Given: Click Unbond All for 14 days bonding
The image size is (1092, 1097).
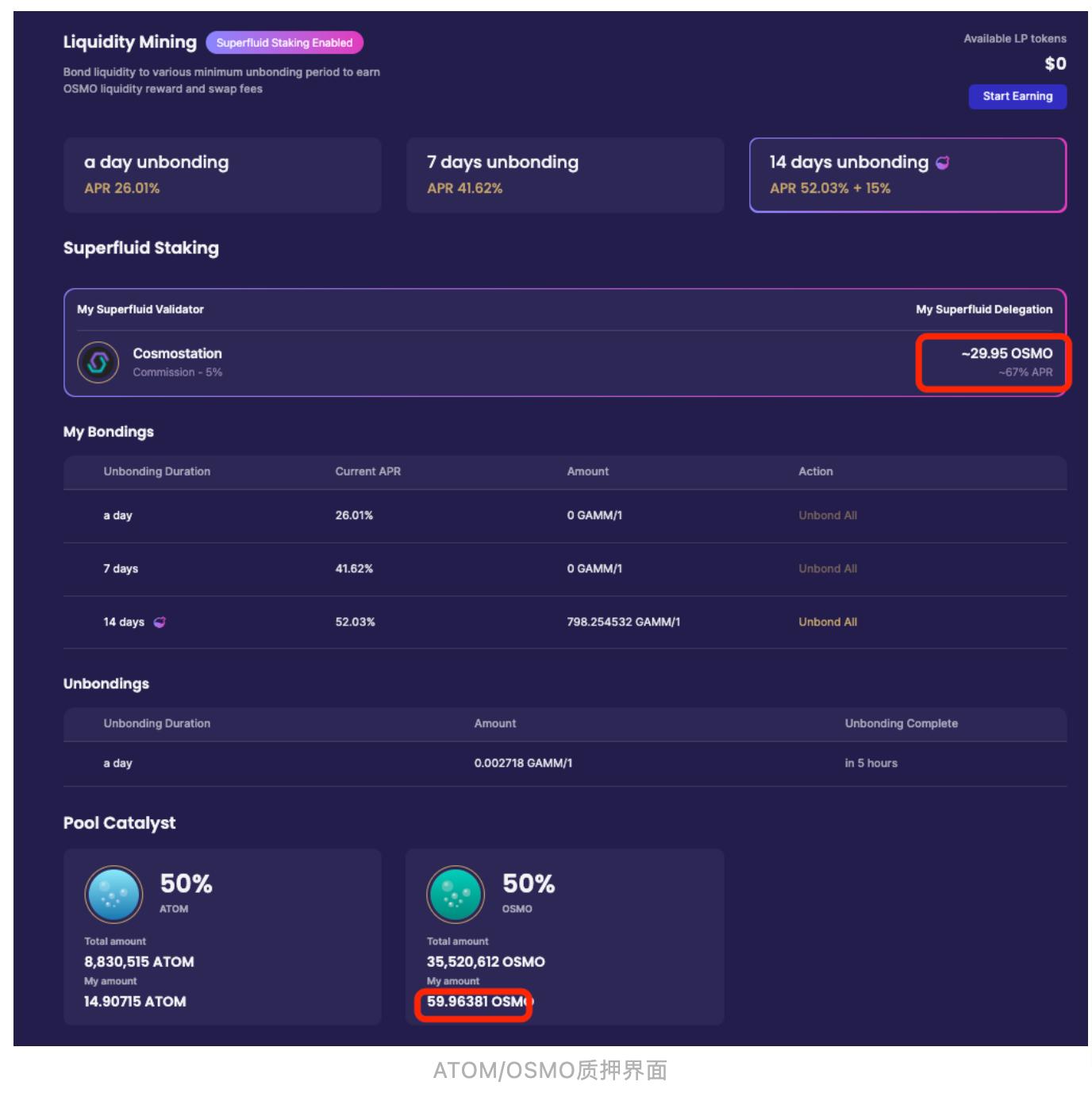Looking at the screenshot, I should point(827,622).
